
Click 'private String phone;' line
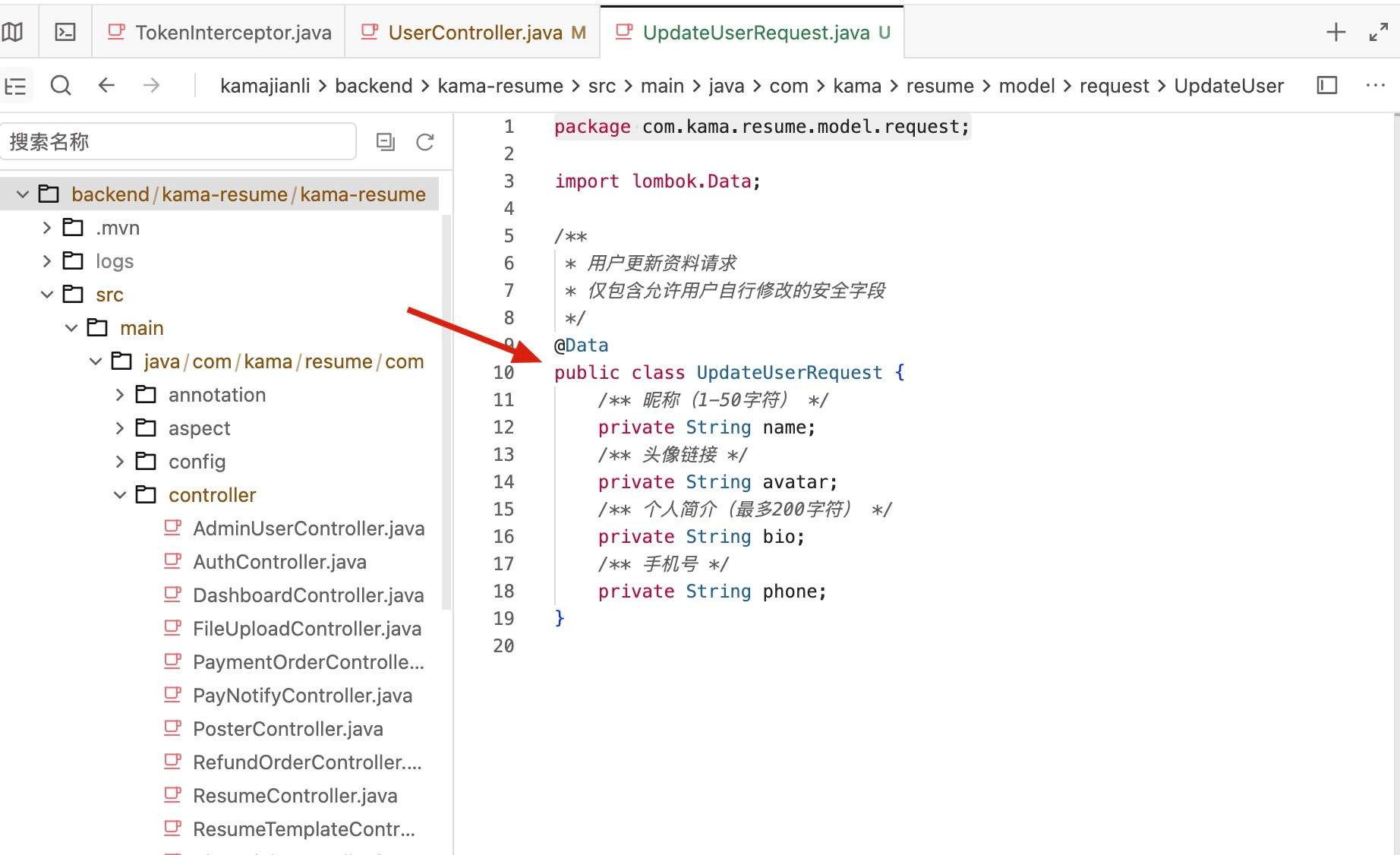[712, 592]
